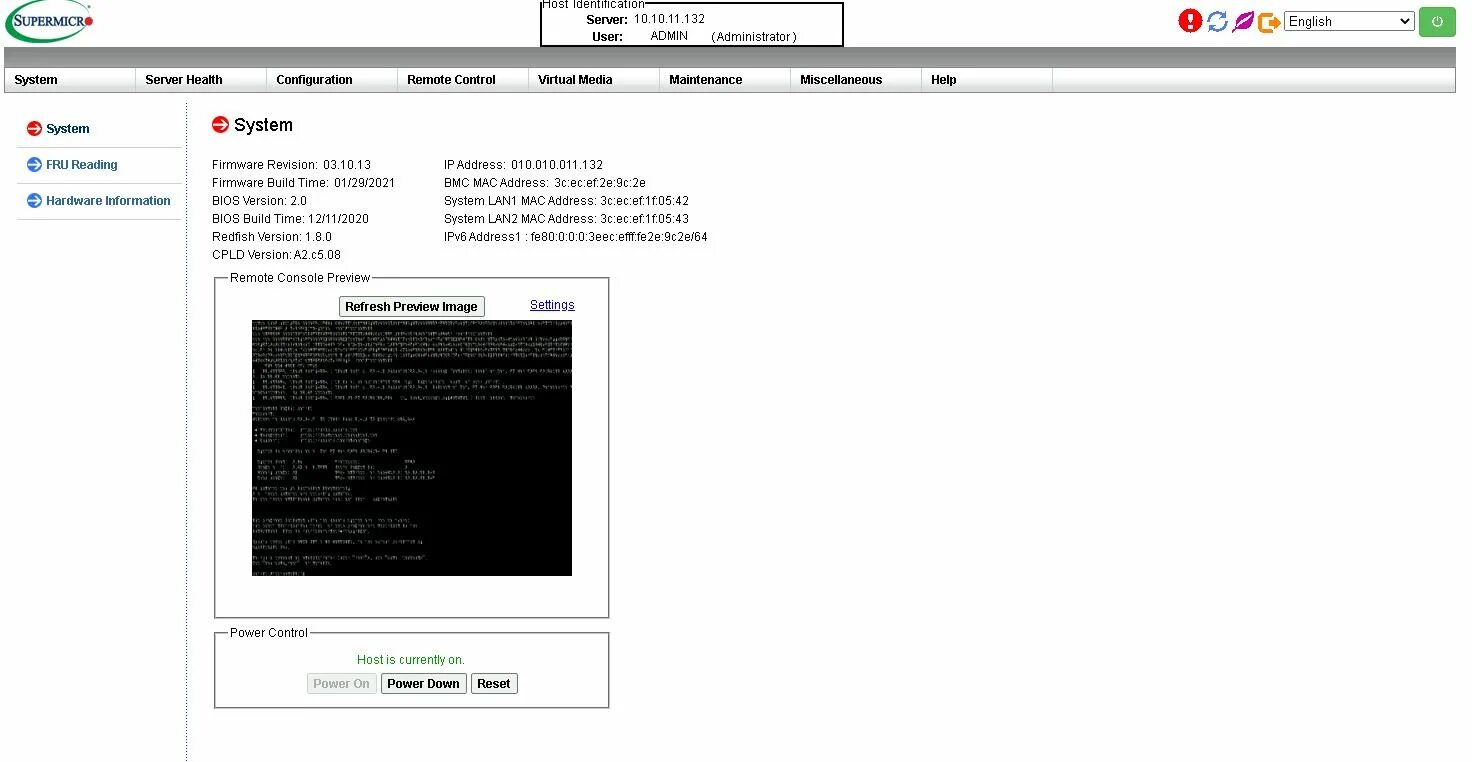1472x762 pixels.
Task: Click Server 10.10.11.132 in host identification
Action: (645, 19)
